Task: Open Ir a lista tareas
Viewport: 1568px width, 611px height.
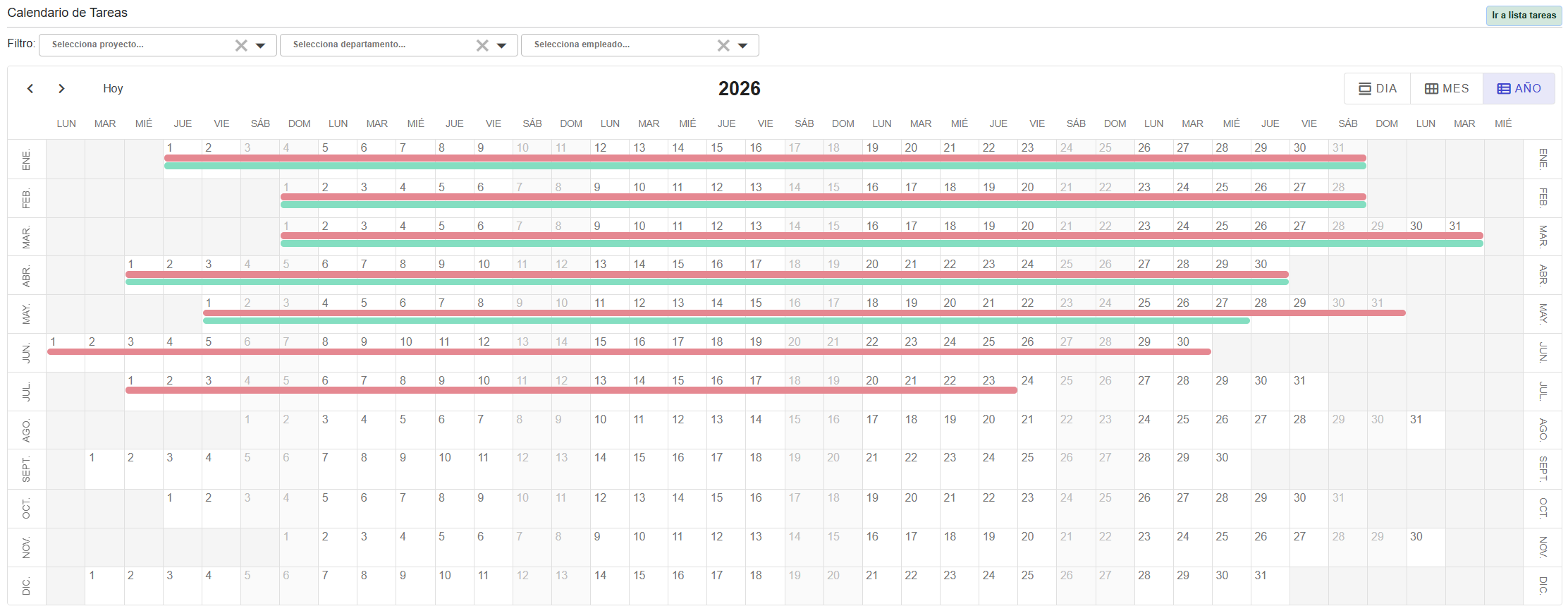Action: [1524, 16]
